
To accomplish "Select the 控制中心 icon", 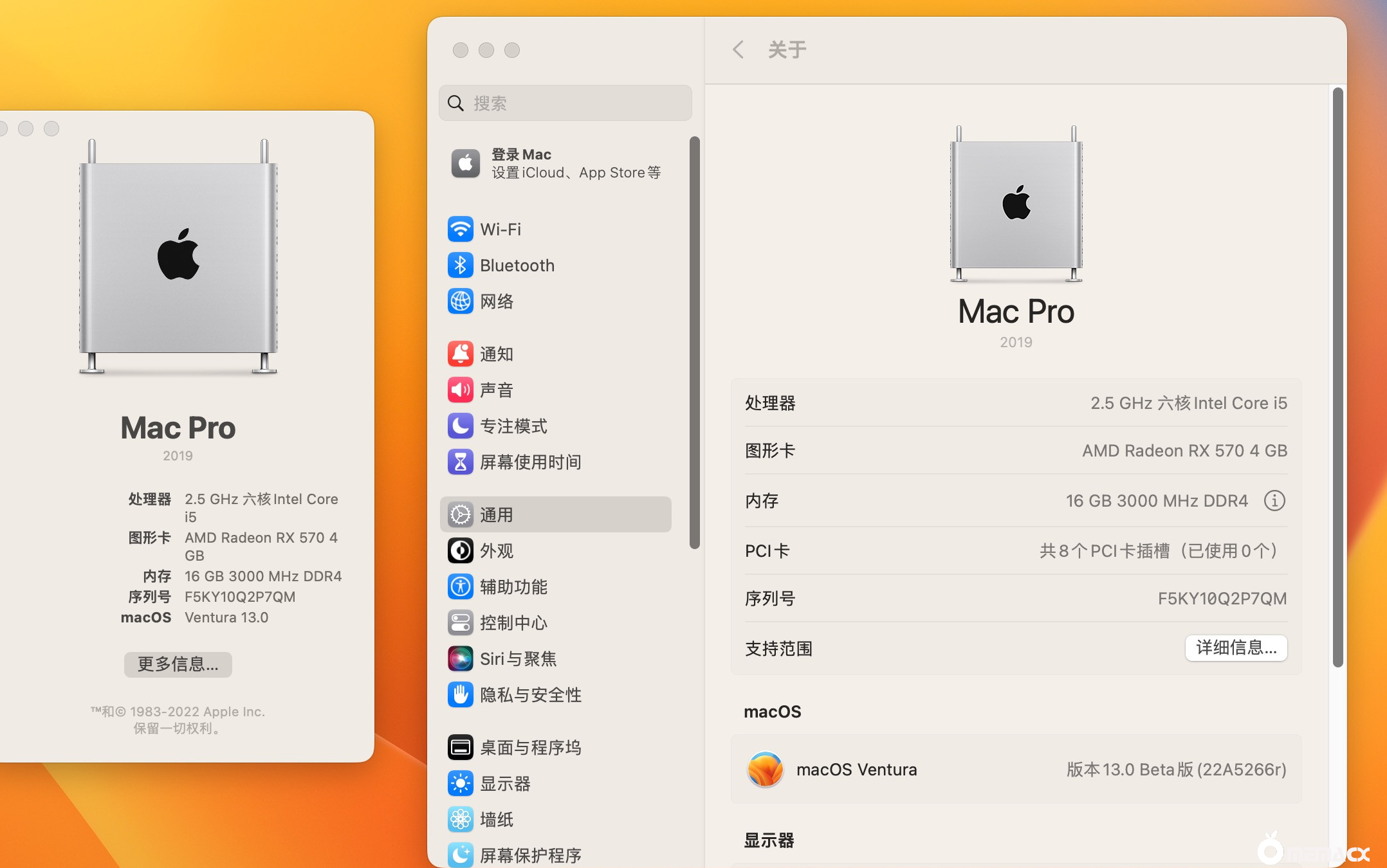I will 461,622.
